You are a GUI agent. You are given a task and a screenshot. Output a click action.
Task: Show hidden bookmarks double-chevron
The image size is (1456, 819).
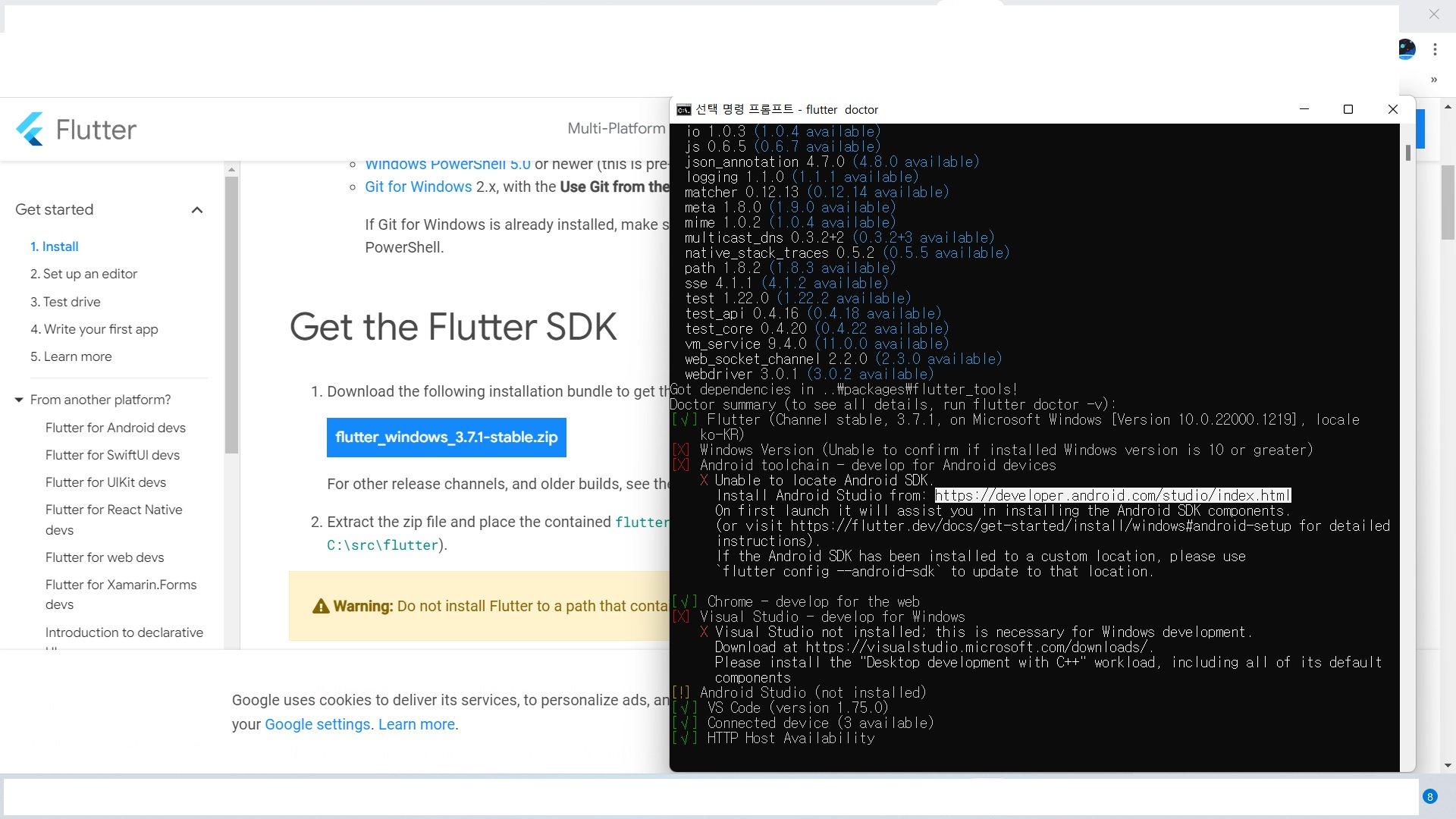pyautogui.click(x=1433, y=80)
